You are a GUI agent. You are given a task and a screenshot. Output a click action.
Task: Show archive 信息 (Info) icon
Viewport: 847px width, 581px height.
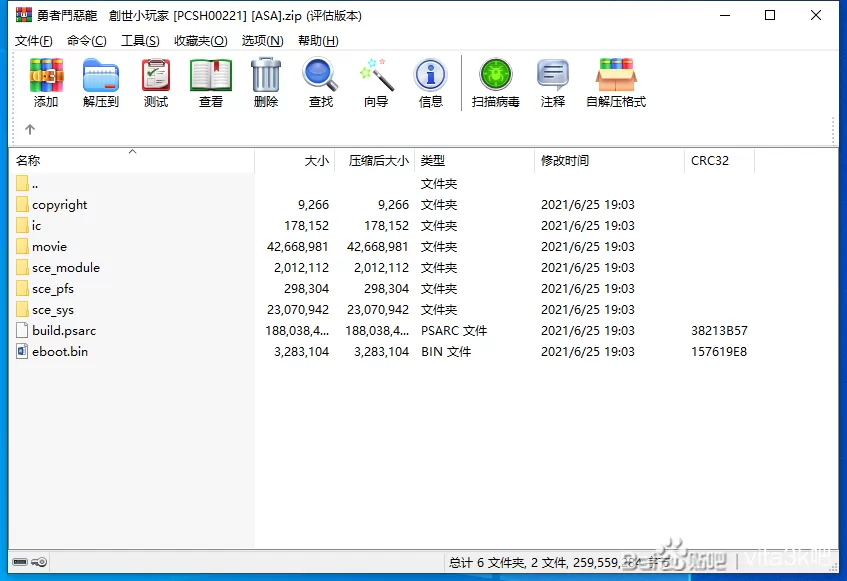point(431,75)
